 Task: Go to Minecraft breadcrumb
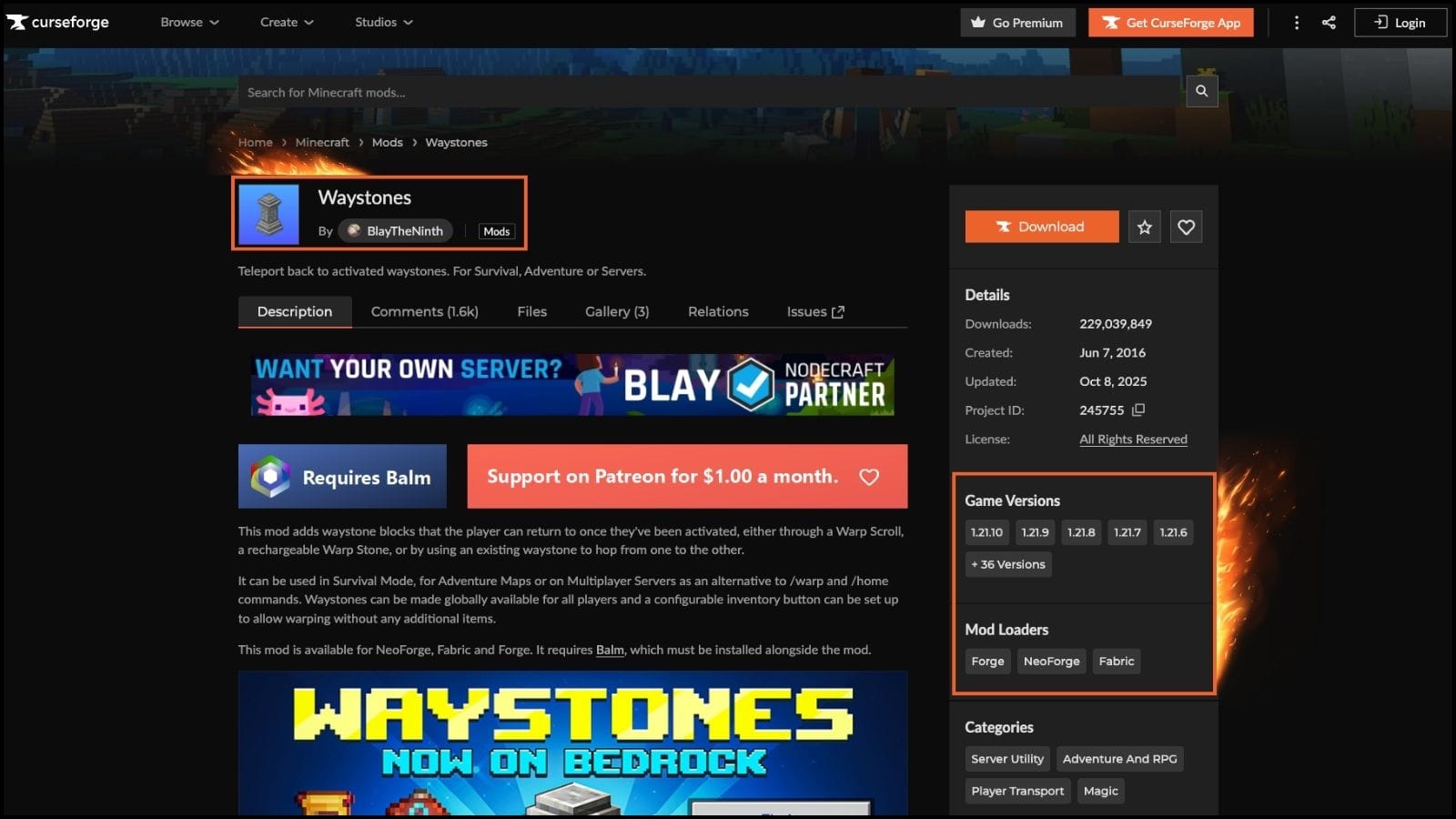(322, 143)
